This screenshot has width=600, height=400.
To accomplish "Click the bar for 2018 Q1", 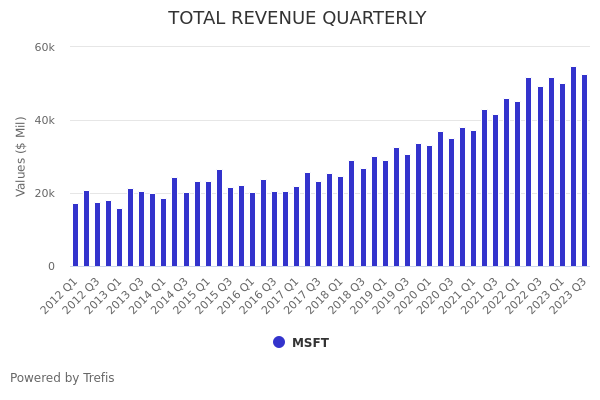I will point(341,222).
